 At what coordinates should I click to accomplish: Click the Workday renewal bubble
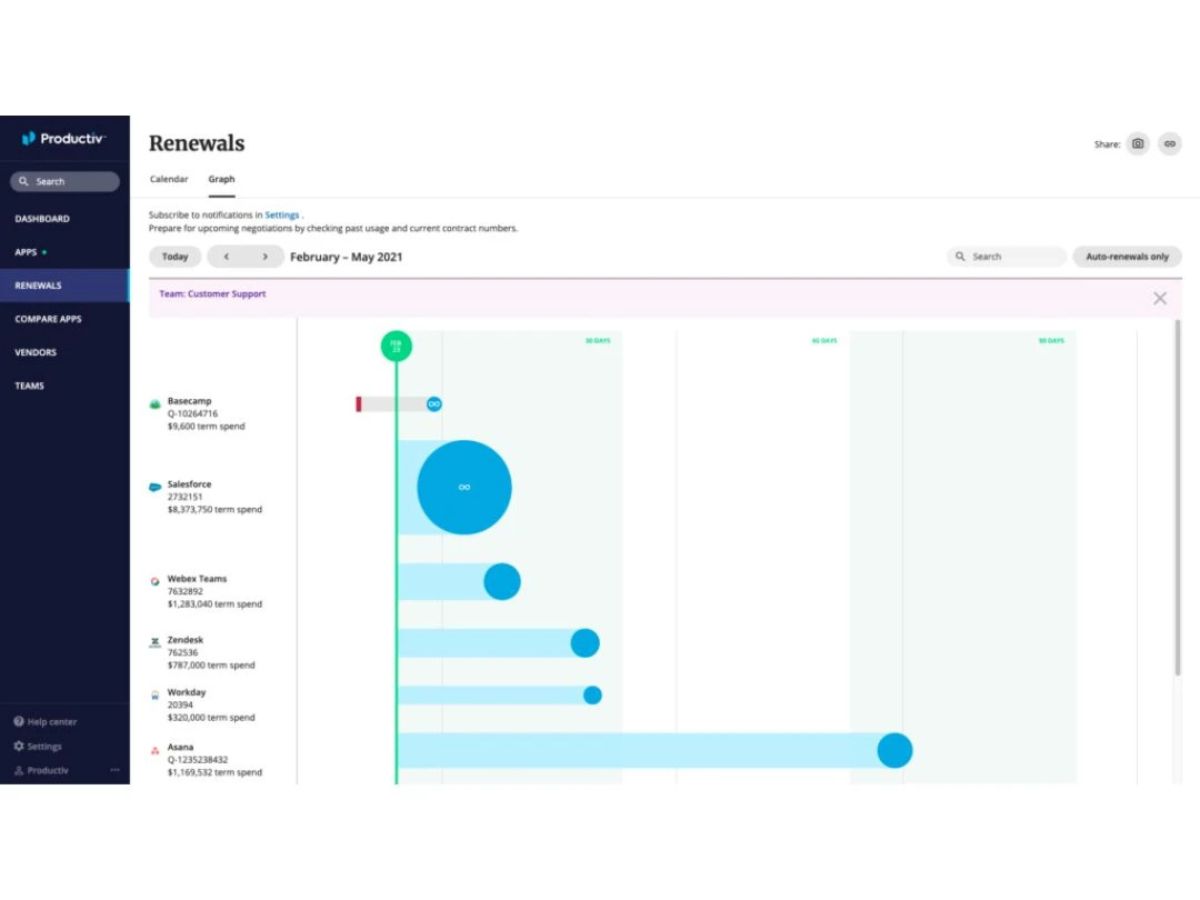coord(592,695)
